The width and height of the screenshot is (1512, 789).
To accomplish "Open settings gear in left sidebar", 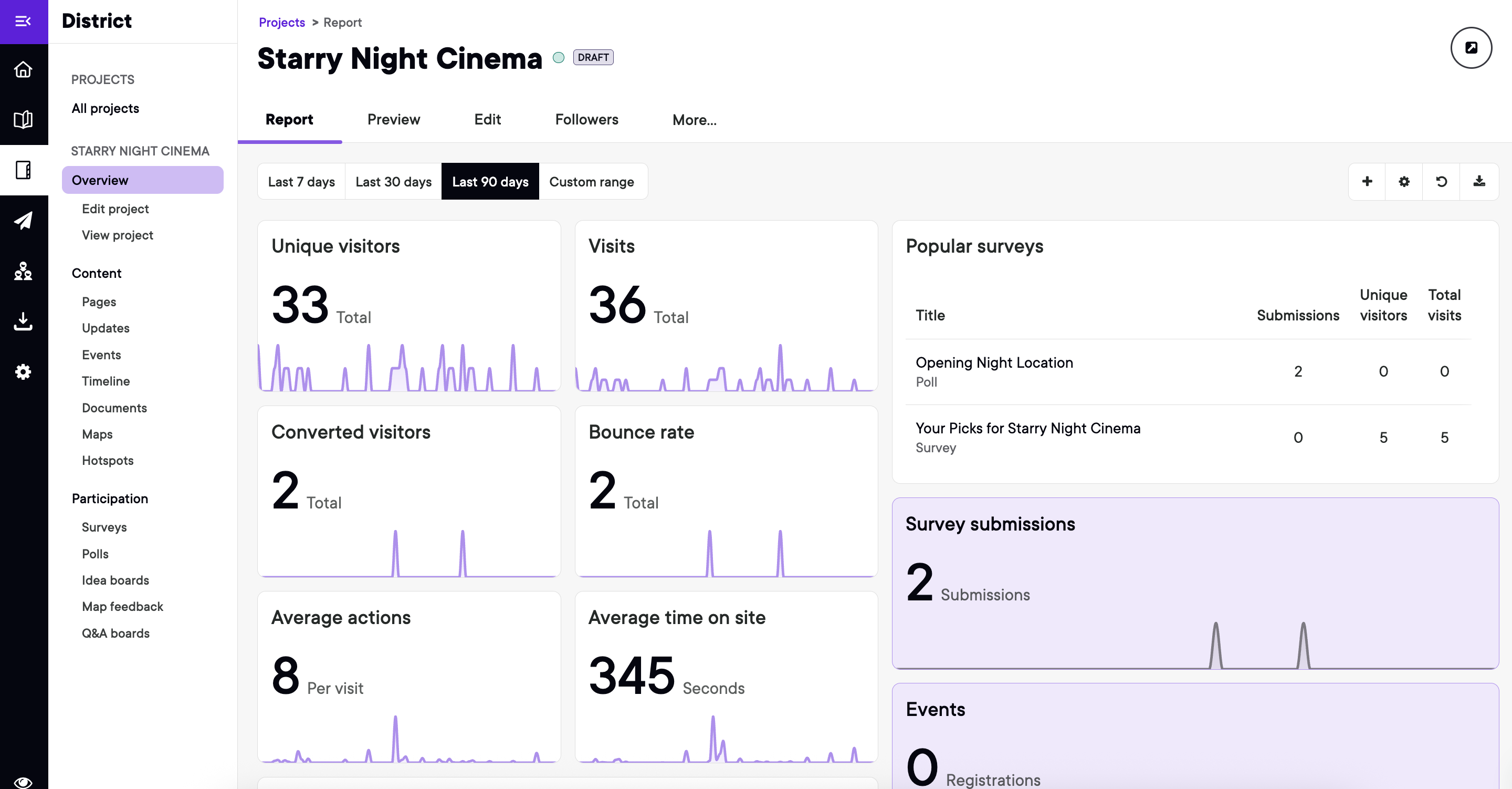I will pyautogui.click(x=24, y=371).
